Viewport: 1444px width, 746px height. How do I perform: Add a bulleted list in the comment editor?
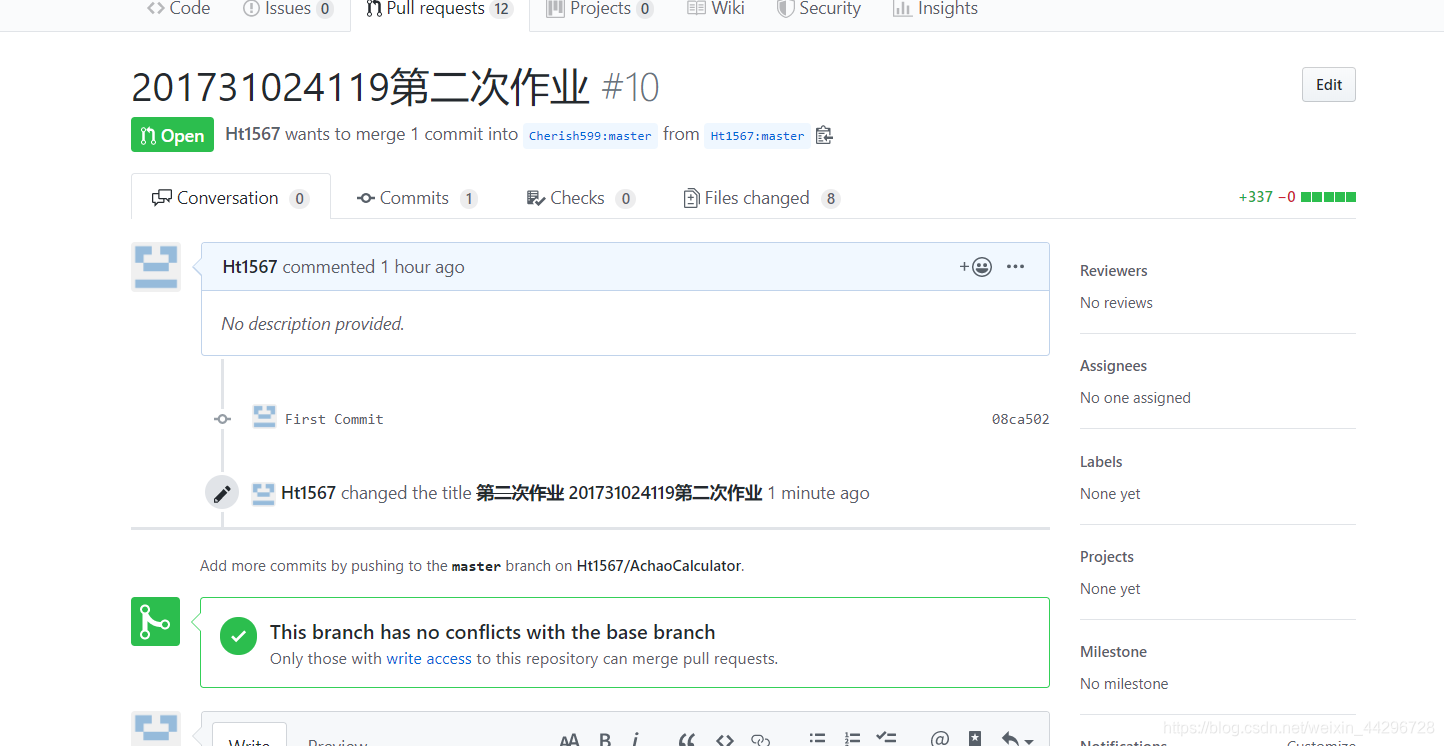(817, 738)
